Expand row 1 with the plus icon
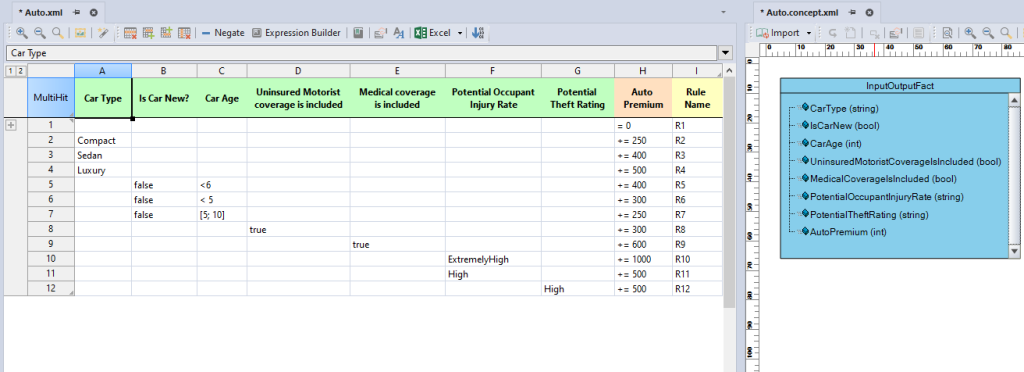Viewport: 1024px width, 372px height. [11, 125]
